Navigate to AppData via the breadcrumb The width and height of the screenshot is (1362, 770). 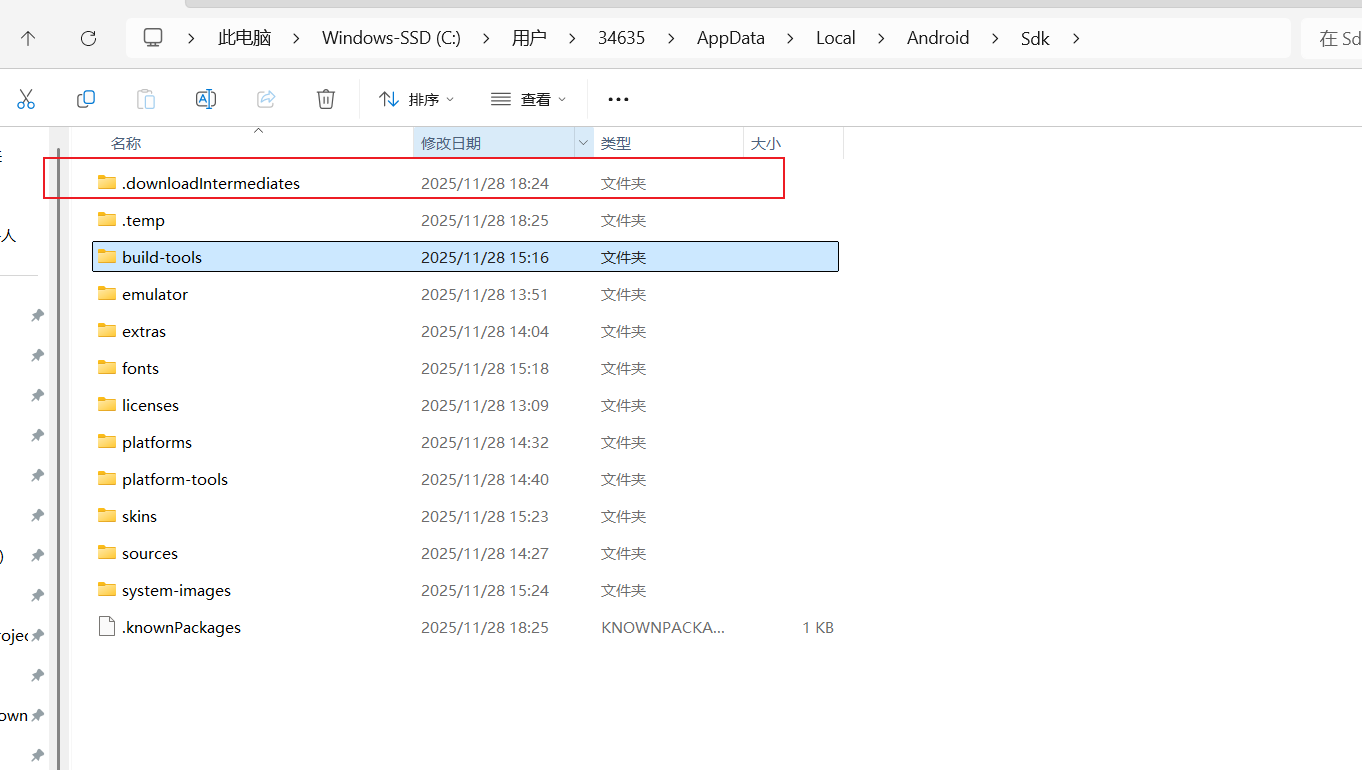point(730,38)
